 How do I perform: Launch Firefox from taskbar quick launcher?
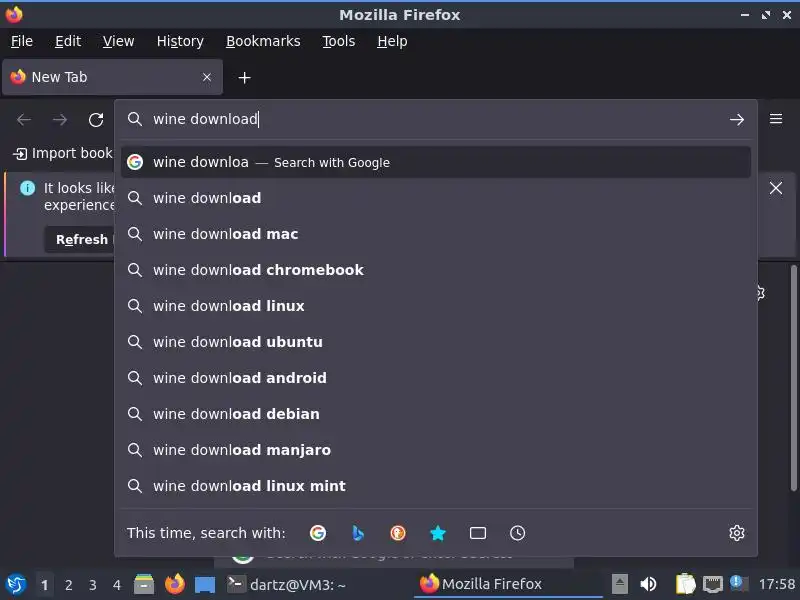click(x=175, y=584)
